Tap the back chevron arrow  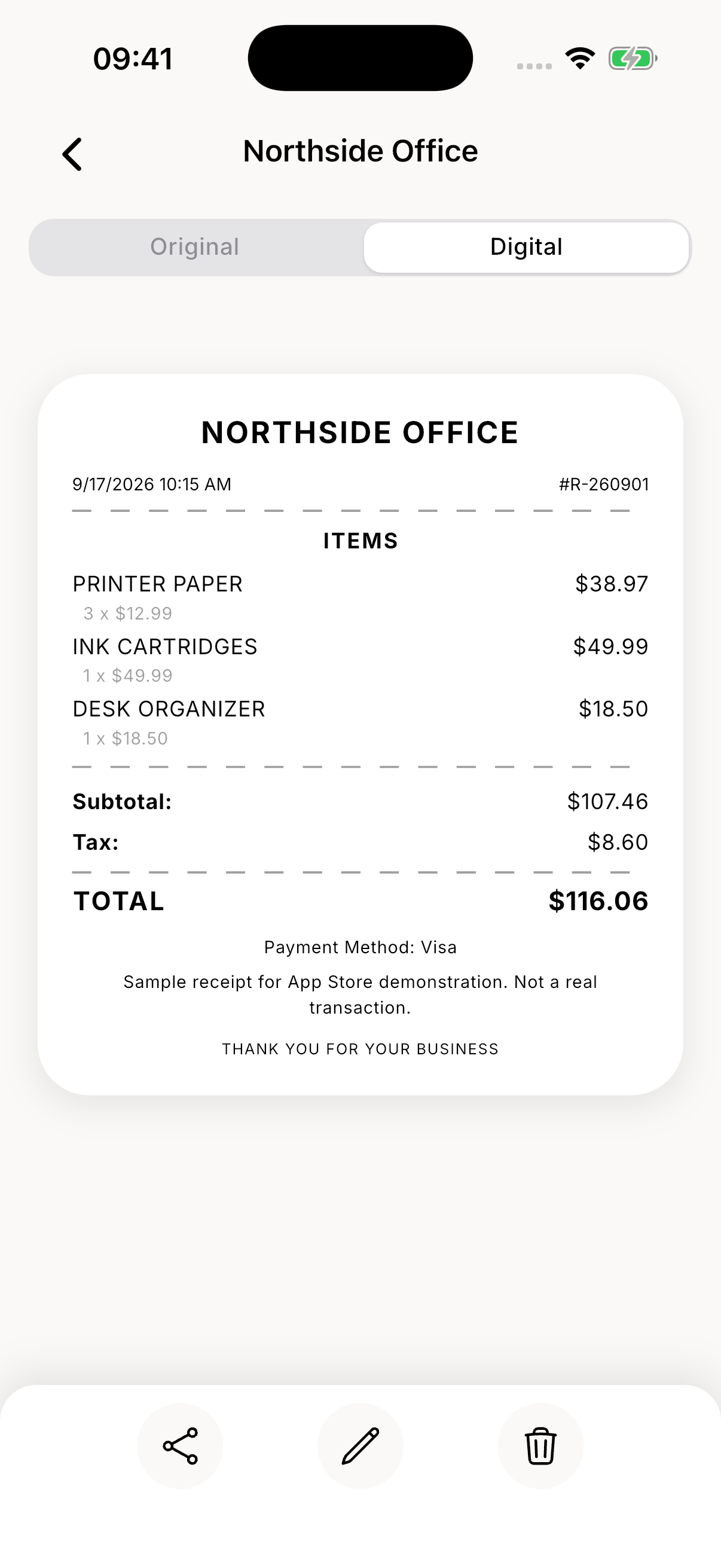tap(72, 154)
